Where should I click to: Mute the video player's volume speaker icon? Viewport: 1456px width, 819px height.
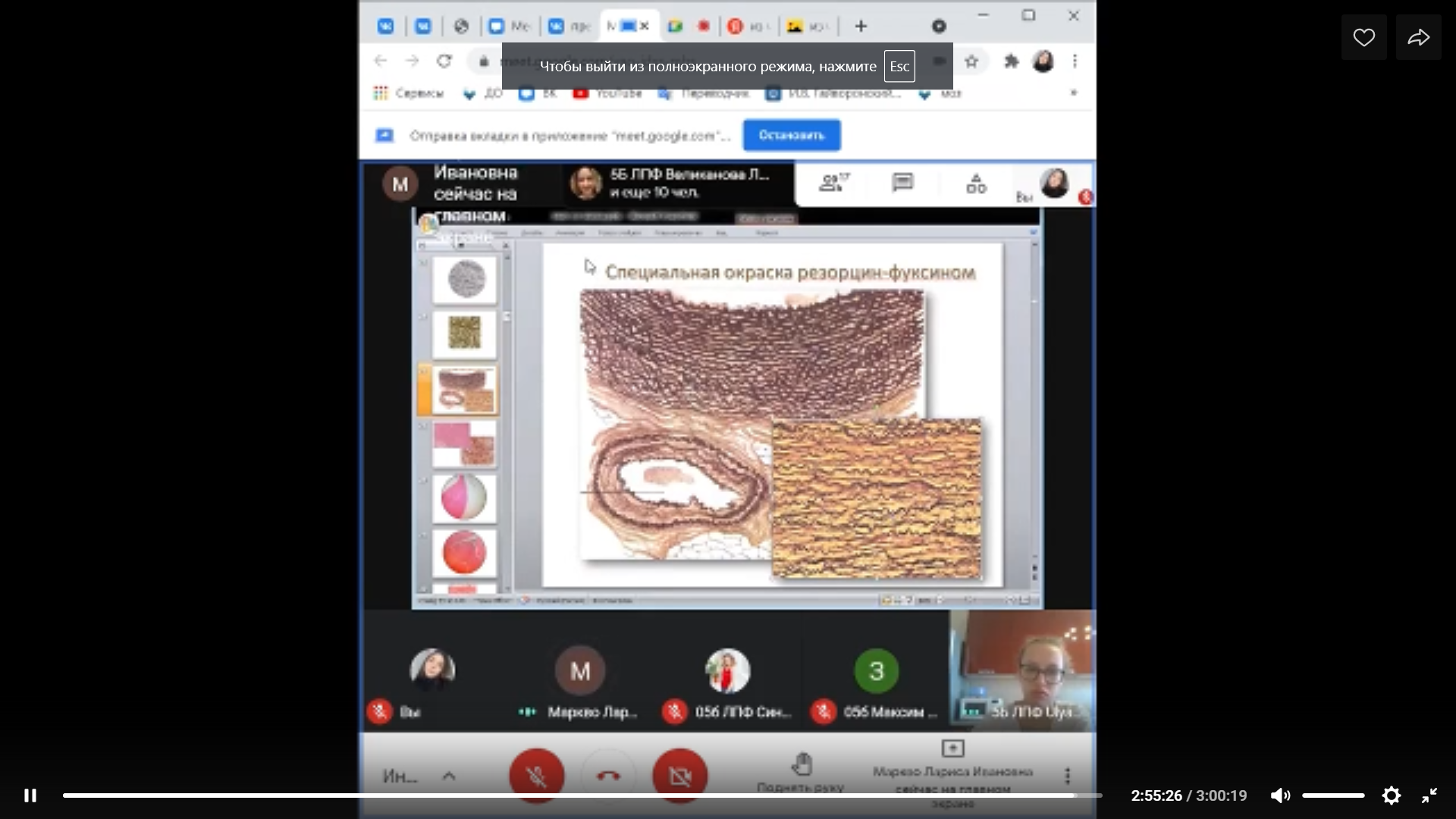coord(1280,795)
